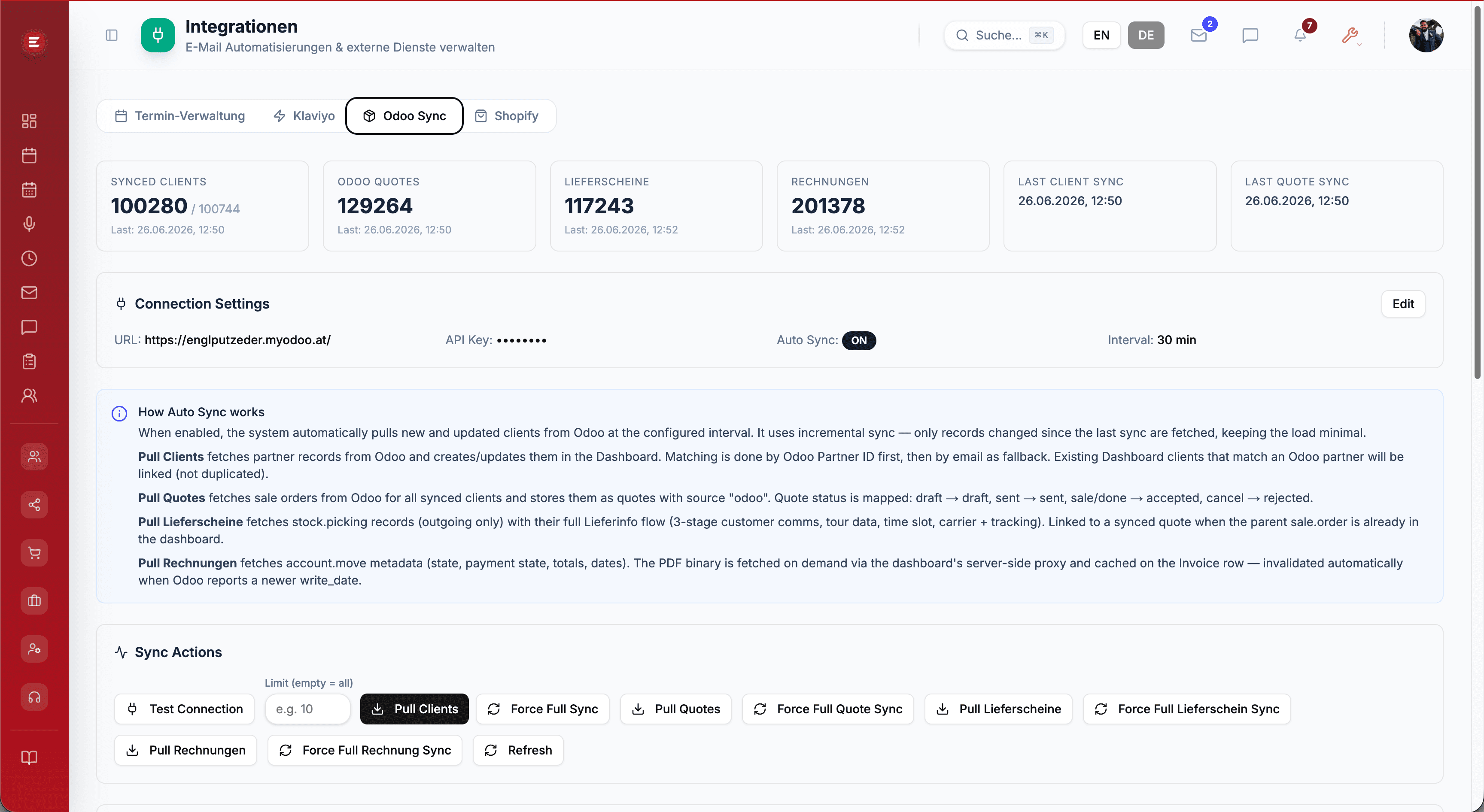This screenshot has height=812, width=1484.
Task: Click the Test Connection button
Action: [x=184, y=709]
